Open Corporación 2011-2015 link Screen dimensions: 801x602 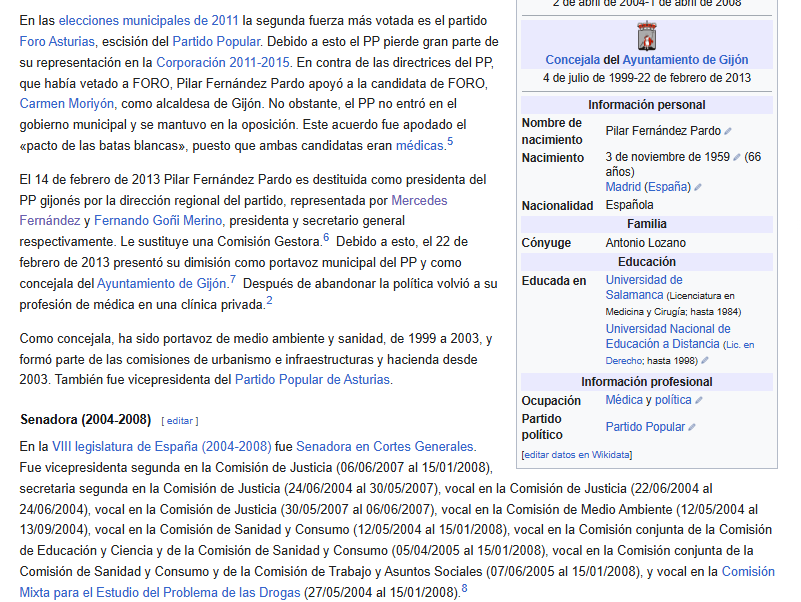tap(223, 62)
